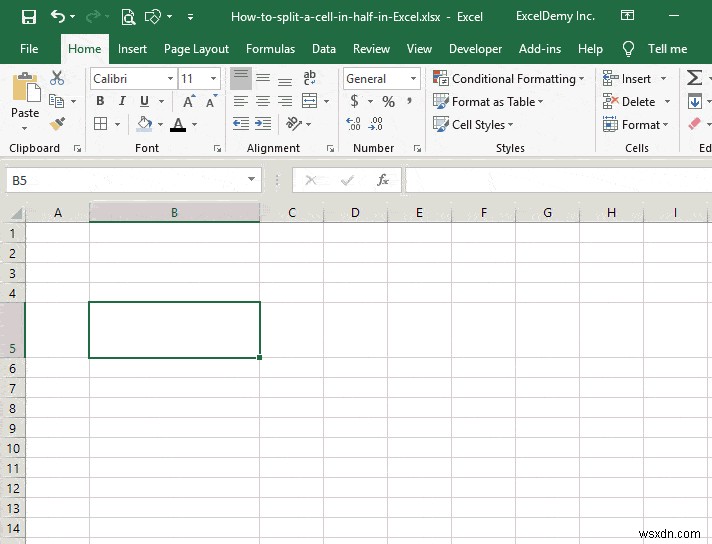The image size is (712, 544).
Task: Expand the Paste options arrow
Action: (x=25, y=129)
